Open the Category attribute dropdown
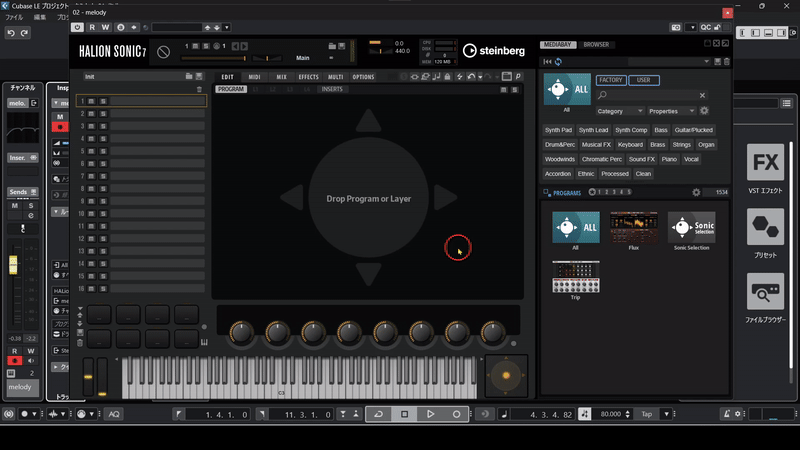The height and width of the screenshot is (450, 800). click(620, 111)
